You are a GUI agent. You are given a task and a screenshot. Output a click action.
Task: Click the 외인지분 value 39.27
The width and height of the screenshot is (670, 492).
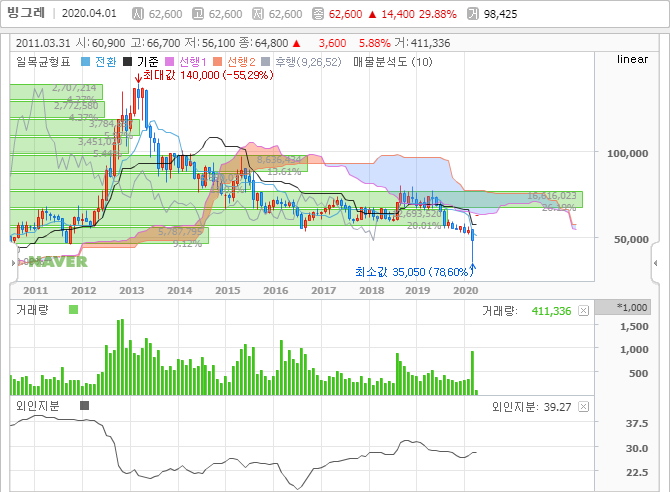pyautogui.click(x=557, y=407)
